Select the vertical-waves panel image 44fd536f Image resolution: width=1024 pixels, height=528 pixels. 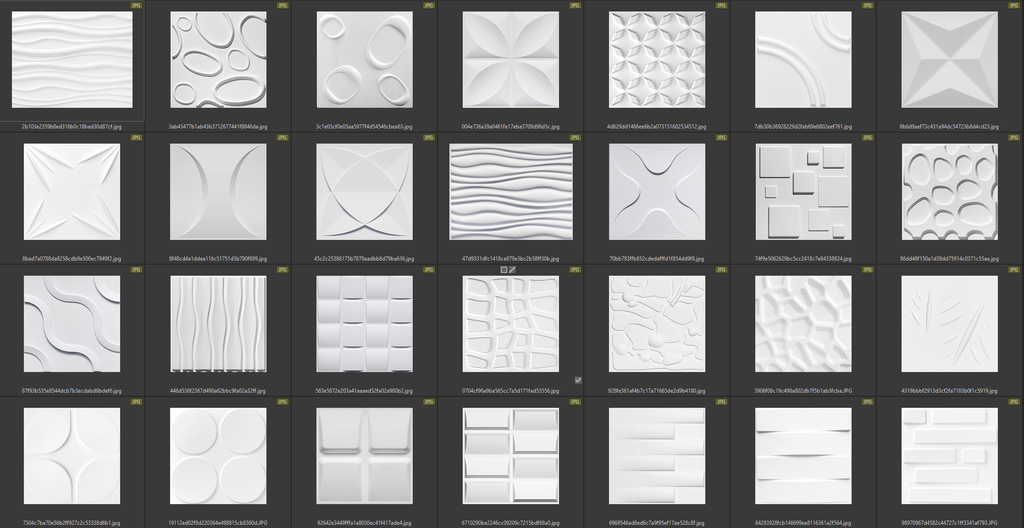point(218,323)
